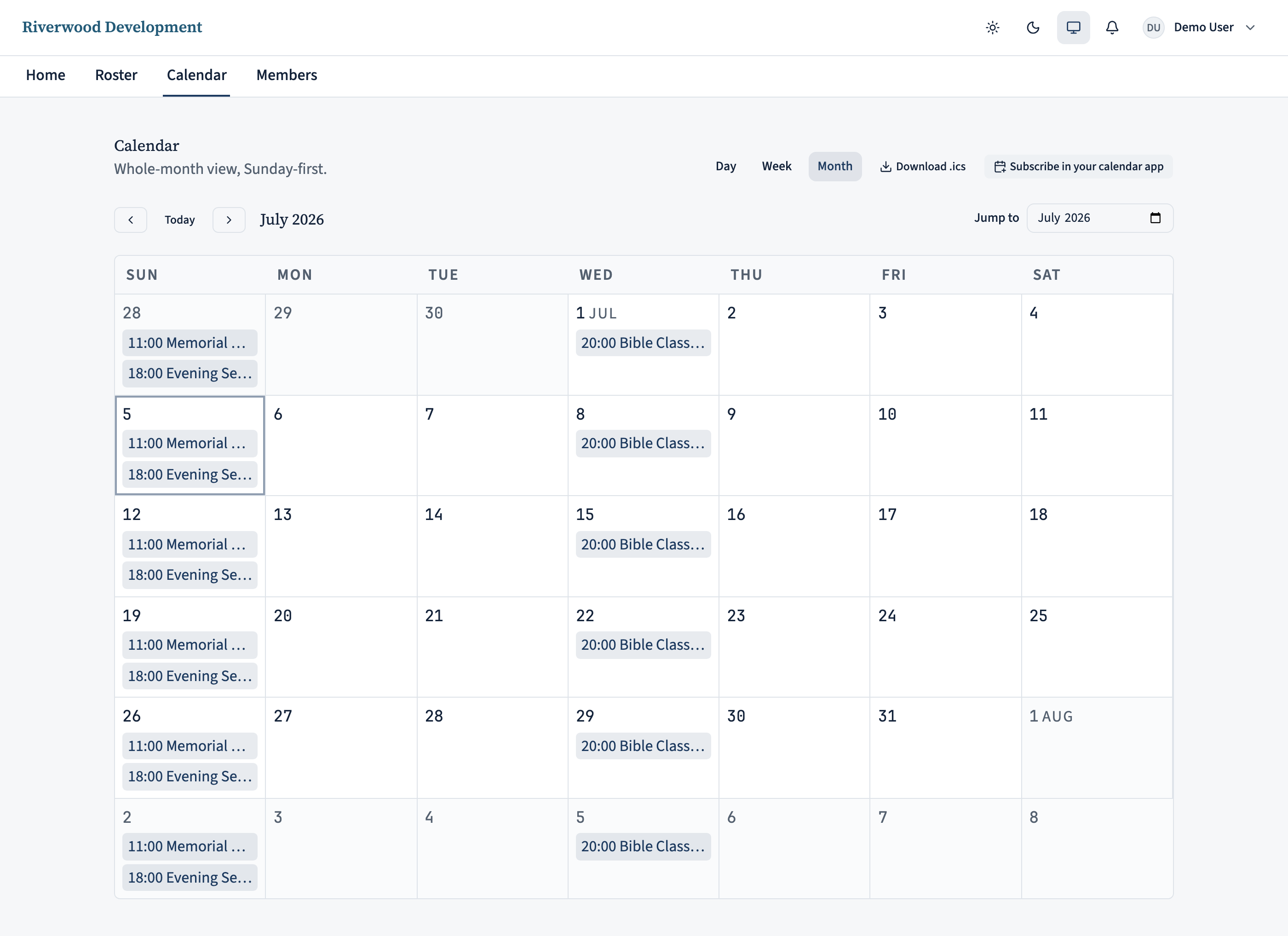Image resolution: width=1288 pixels, height=936 pixels.
Task: Go to previous month arrow
Action: [131, 220]
